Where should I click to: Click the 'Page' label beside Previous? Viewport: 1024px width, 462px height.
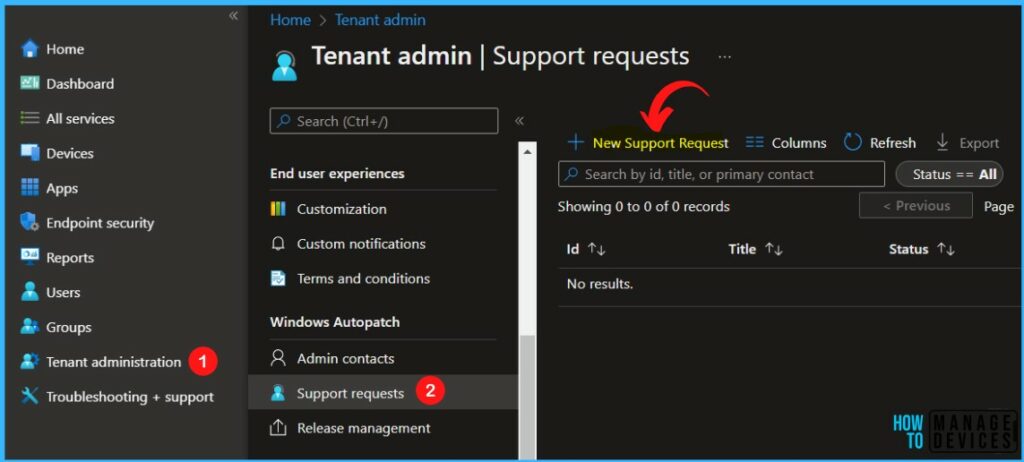tap(999, 207)
